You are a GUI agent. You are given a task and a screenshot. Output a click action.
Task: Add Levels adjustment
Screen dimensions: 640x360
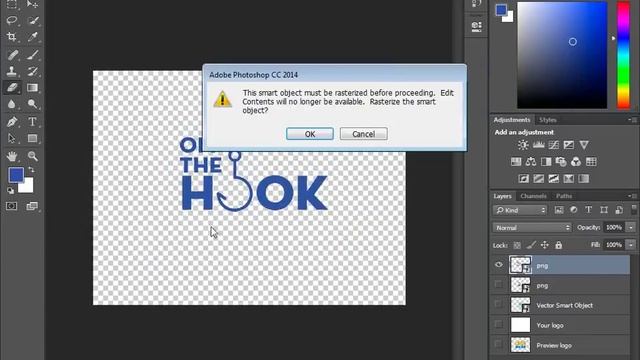[x=538, y=145]
